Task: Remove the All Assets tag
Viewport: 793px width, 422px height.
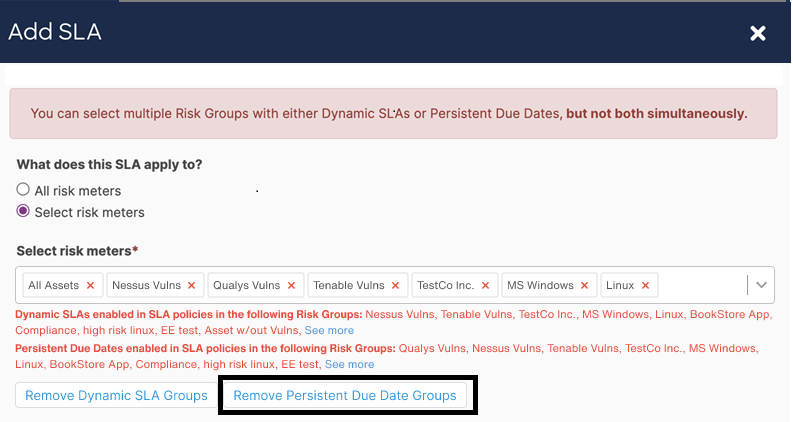Action: pos(91,285)
